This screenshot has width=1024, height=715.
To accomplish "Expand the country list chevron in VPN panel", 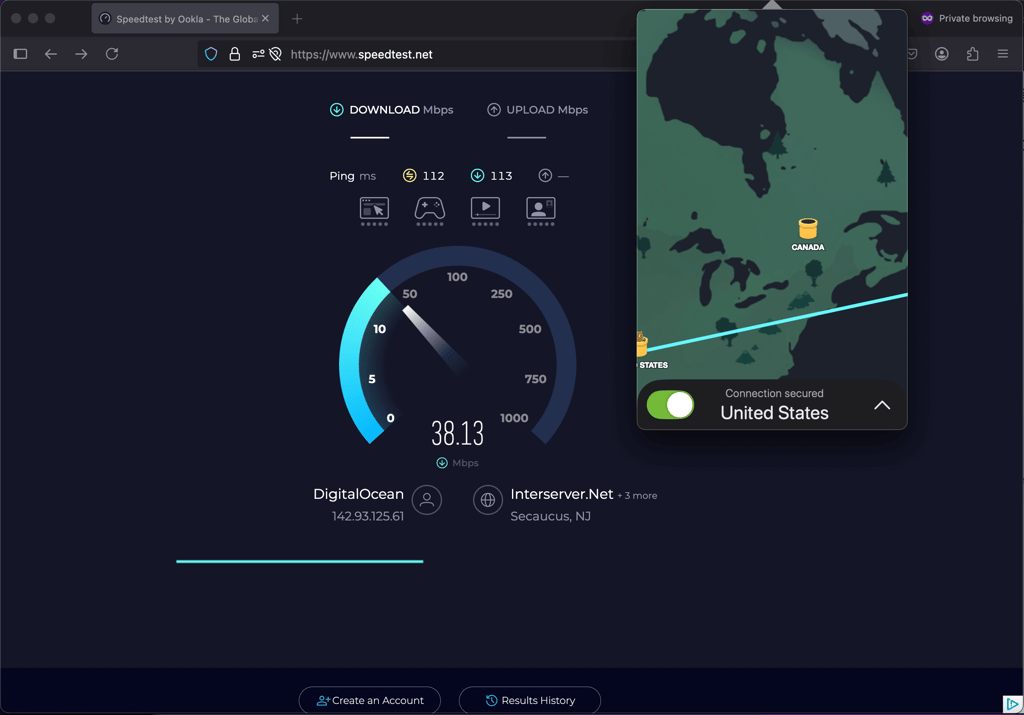I will point(882,405).
